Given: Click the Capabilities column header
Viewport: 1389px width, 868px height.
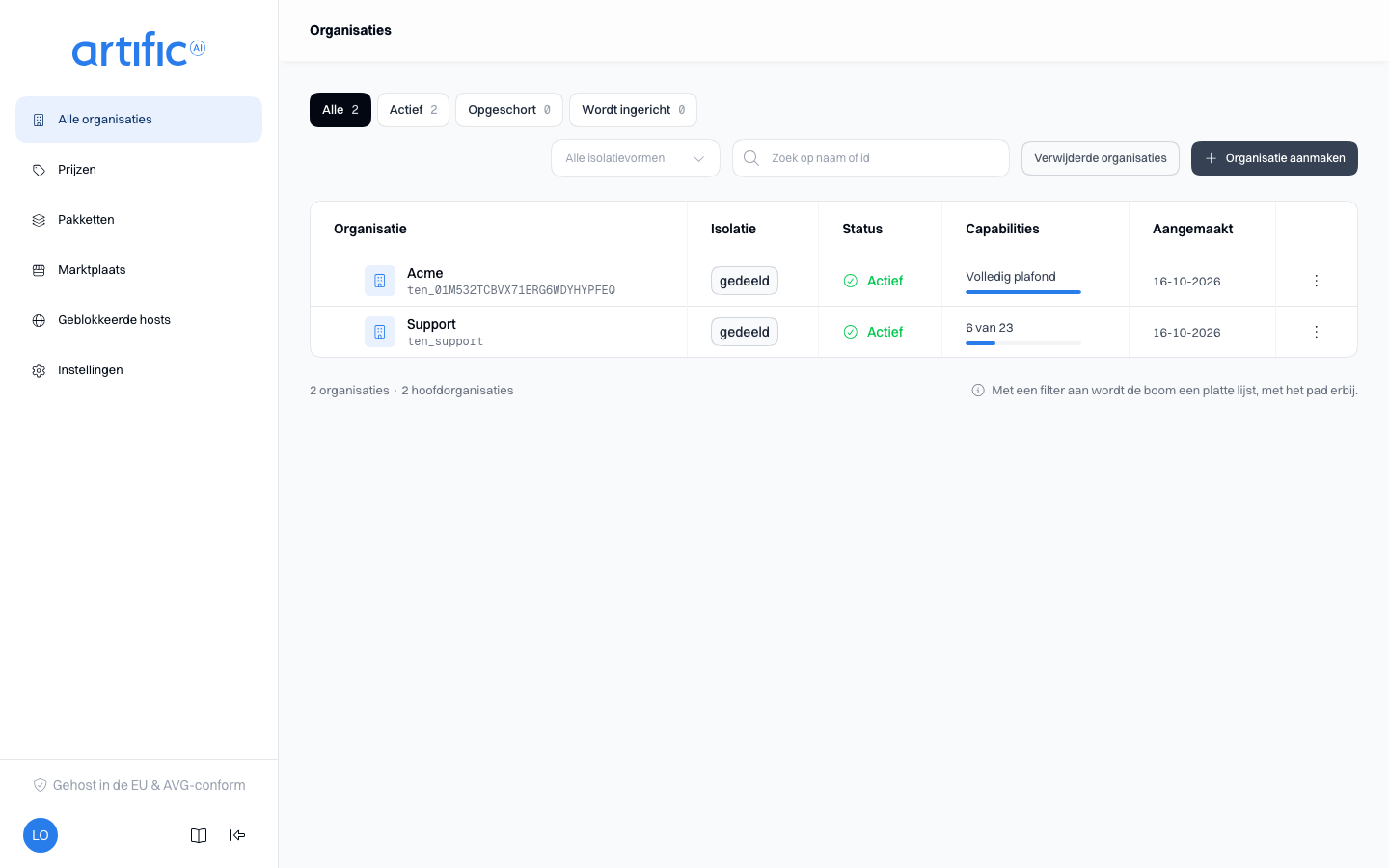Looking at the screenshot, I should pyautogui.click(x=1002, y=229).
